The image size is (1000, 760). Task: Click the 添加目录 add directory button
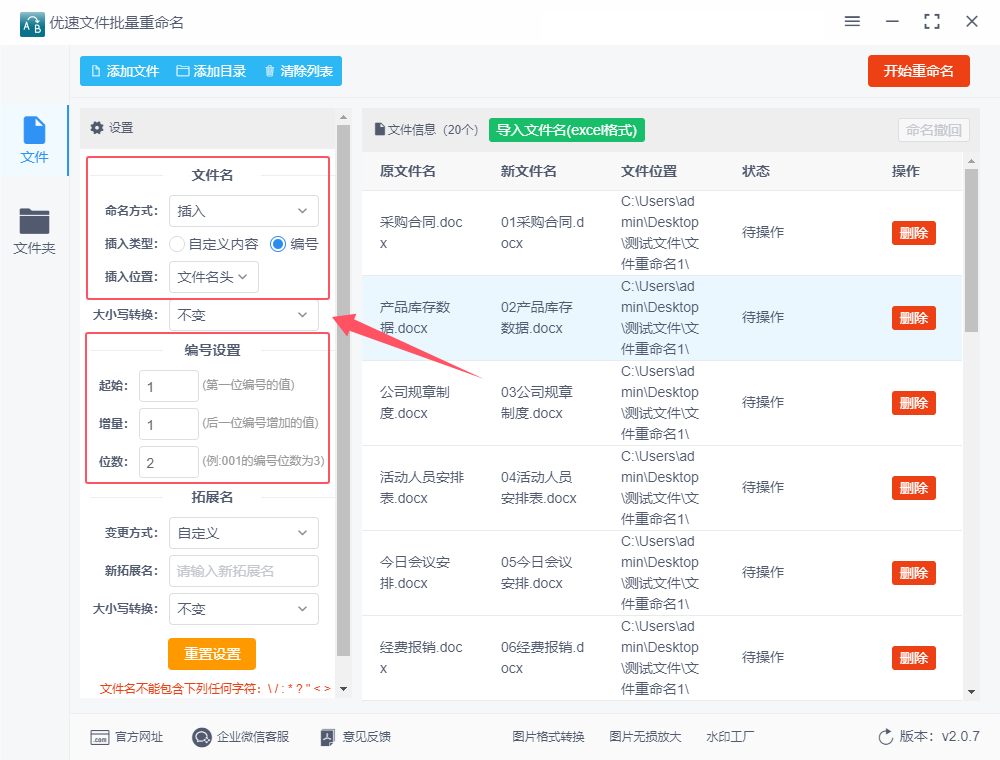pyautogui.click(x=211, y=71)
